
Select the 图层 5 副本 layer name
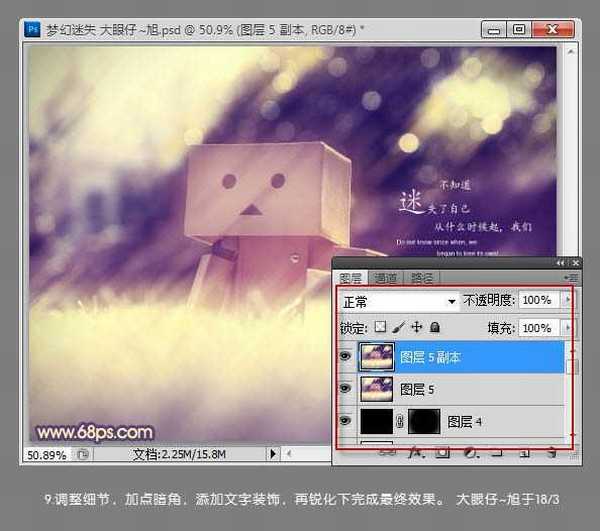(x=430, y=357)
